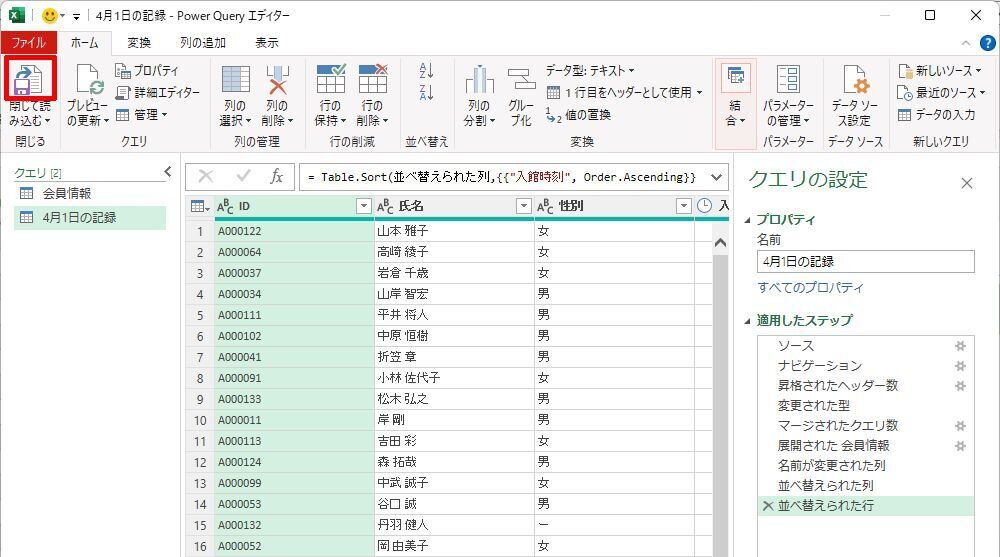1000x557 pixels.
Task: Select the 4月1日の記録 query
Action: tap(89, 218)
